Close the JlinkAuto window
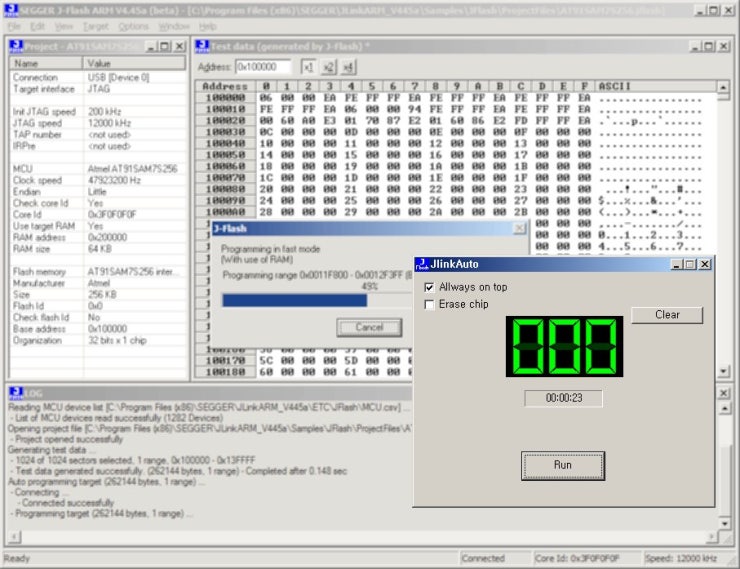This screenshot has width=740, height=569. tap(705, 264)
